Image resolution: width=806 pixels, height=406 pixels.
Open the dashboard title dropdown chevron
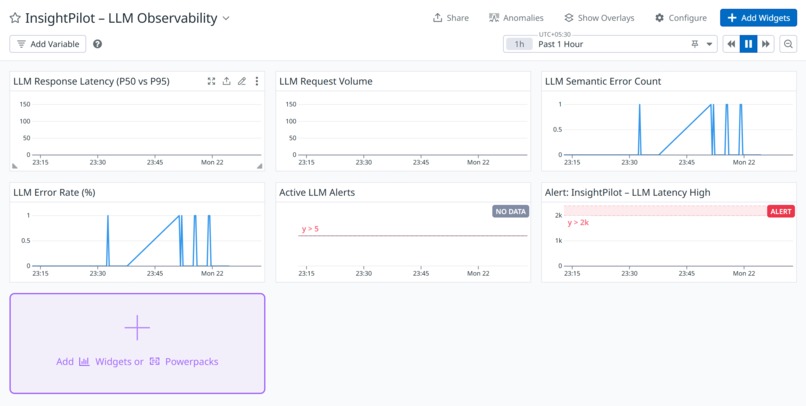226,19
